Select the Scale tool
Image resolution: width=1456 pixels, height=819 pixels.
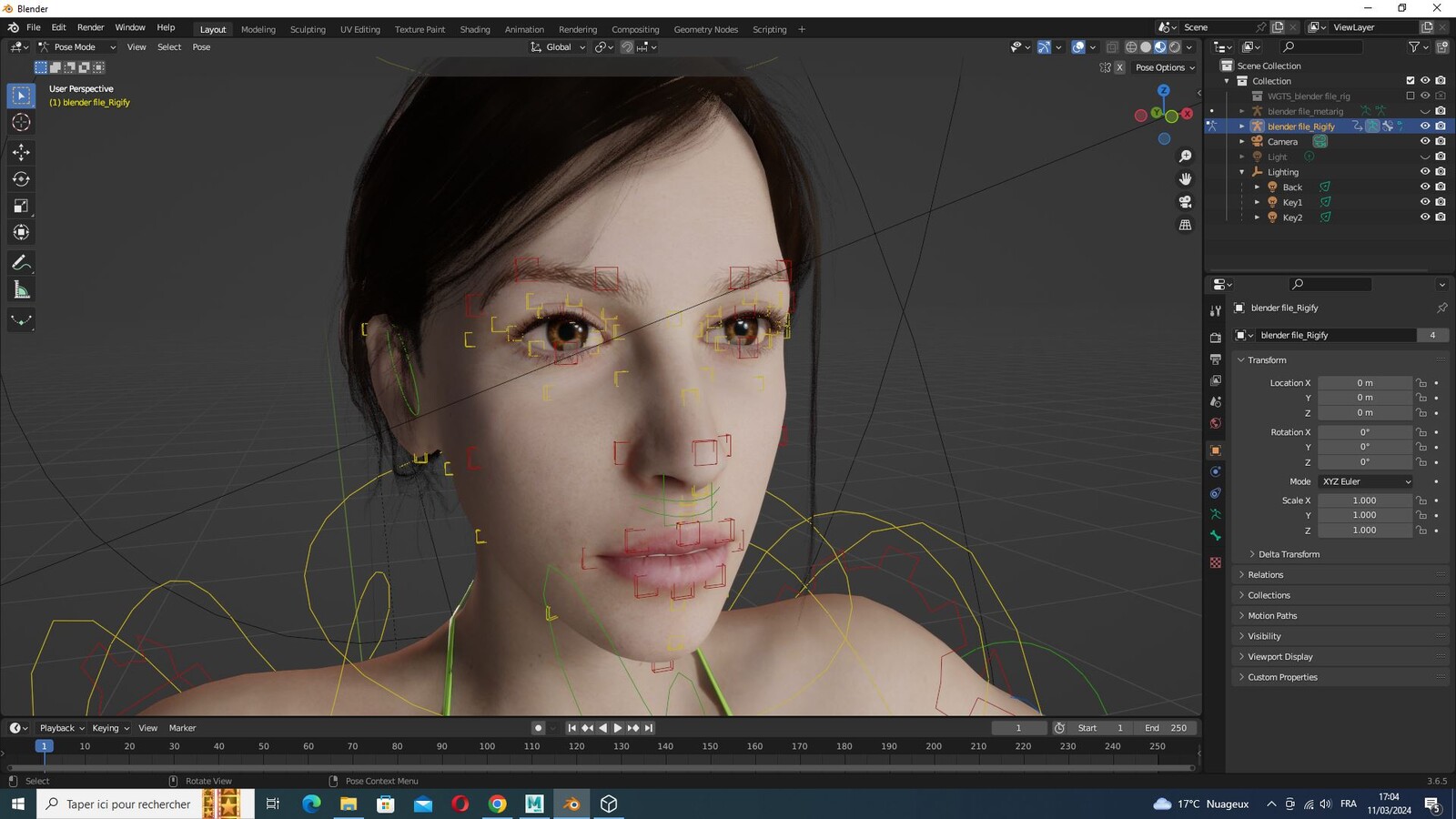[x=21, y=207]
